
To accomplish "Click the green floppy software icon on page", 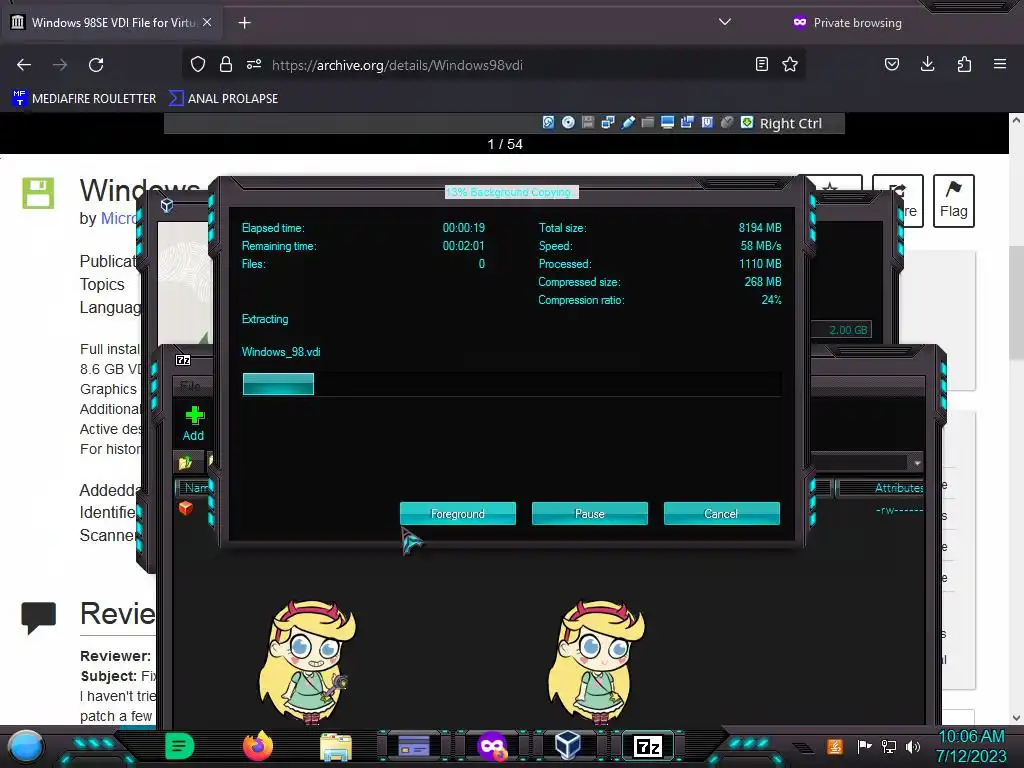I will point(38,193).
